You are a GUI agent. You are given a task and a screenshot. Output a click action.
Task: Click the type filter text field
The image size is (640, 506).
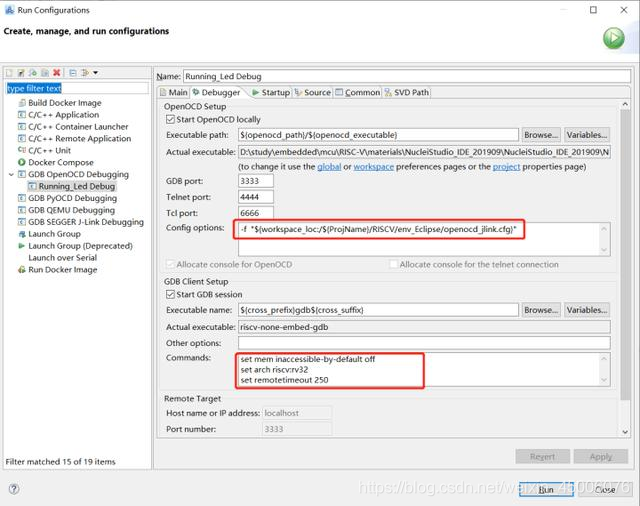coord(77,88)
